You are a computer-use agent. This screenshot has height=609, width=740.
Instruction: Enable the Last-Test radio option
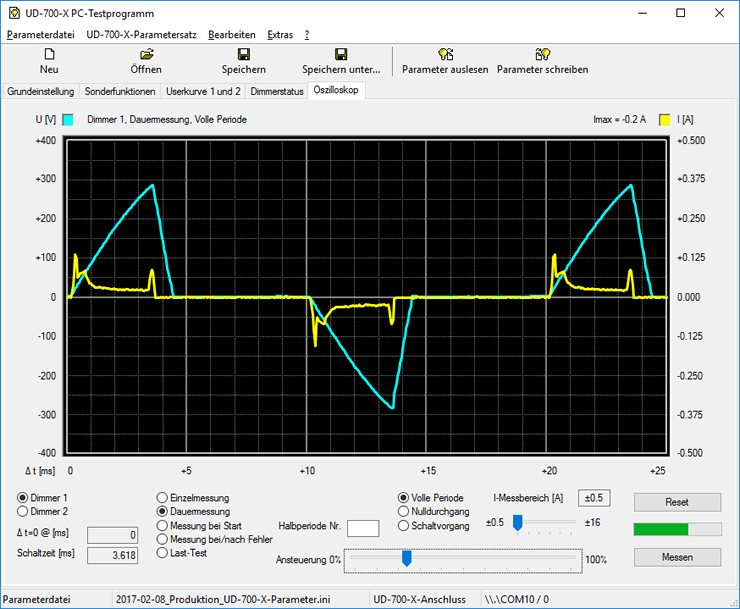[x=163, y=552]
